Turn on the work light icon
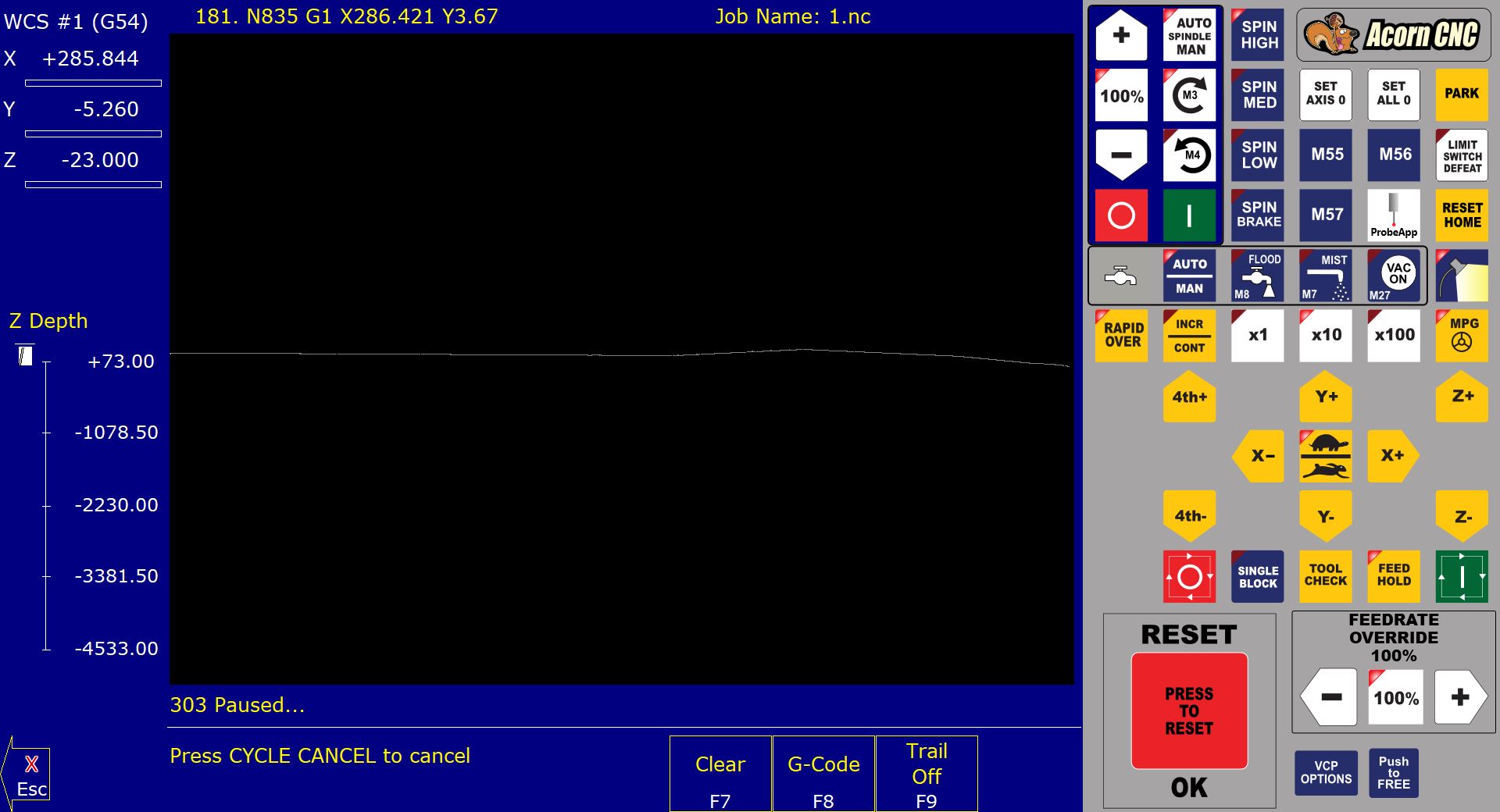 1461,276
